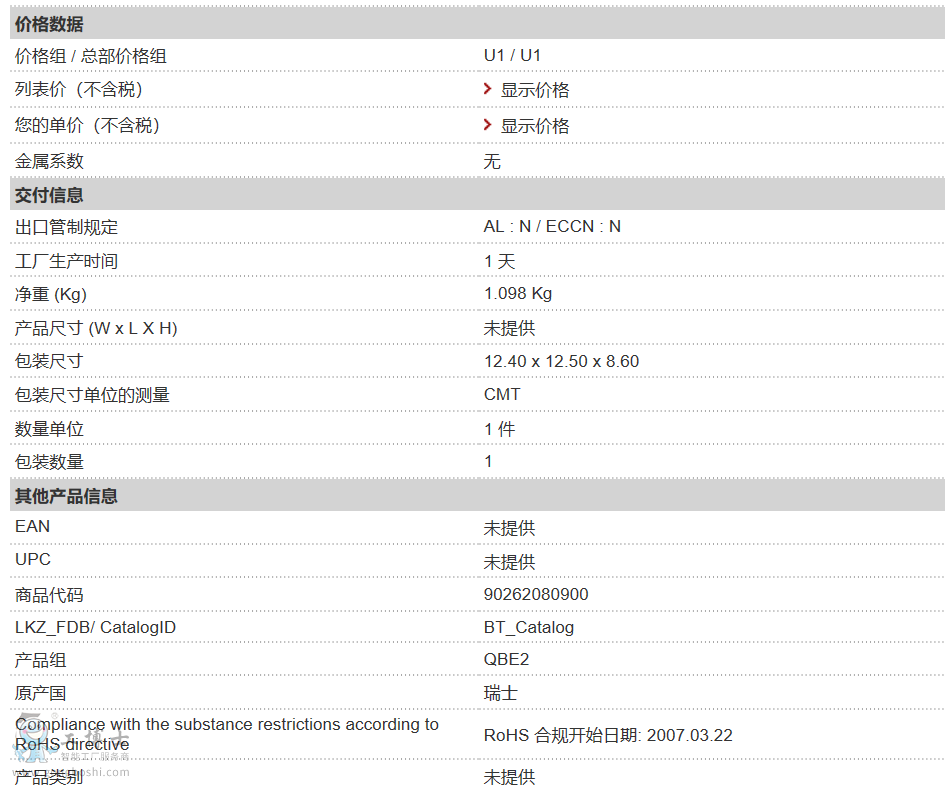Open 显示价格 link for 列表价（不含税）
945x792 pixels.
point(535,90)
